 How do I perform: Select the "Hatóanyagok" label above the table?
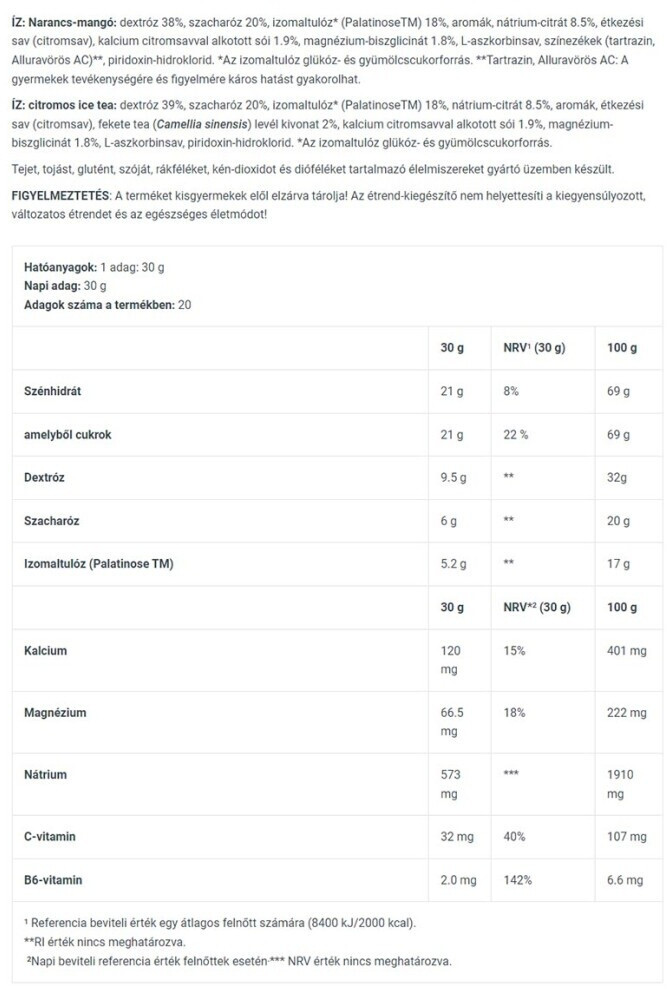click(x=59, y=268)
